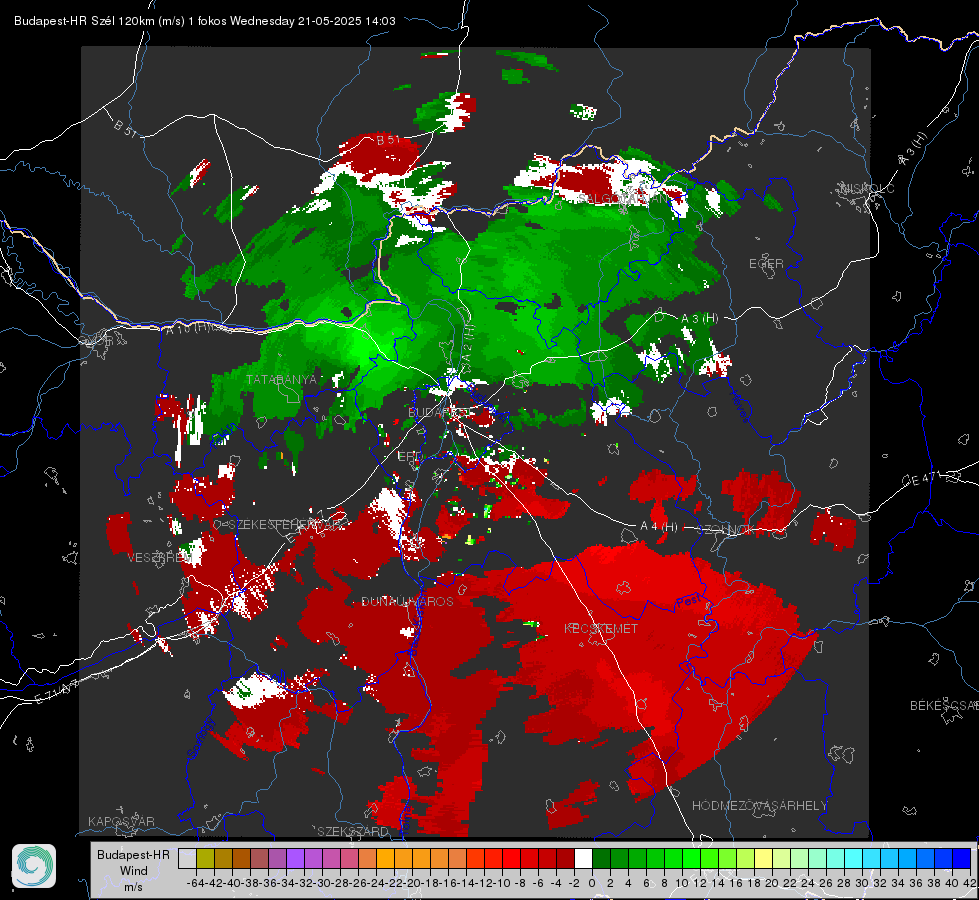Click the DUNAUJVAROS city label

click(407, 601)
